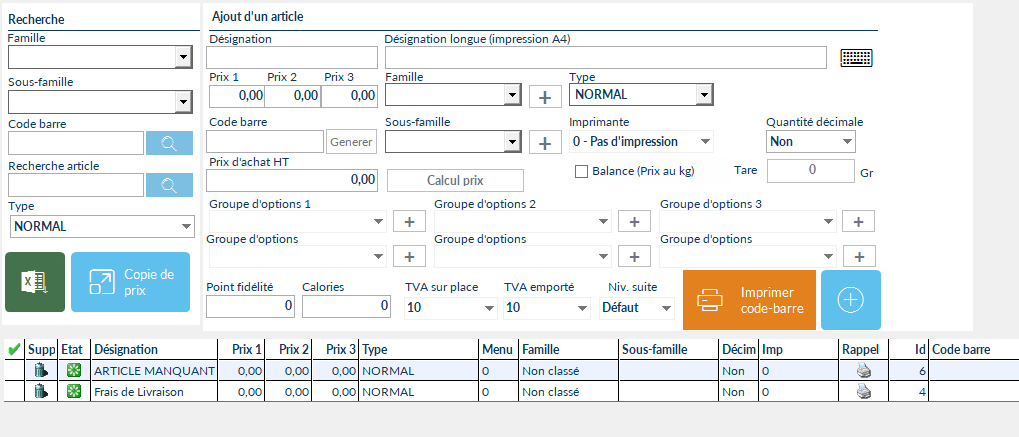Add Groupe d'options 1 plus button
Image resolution: width=1019 pixels, height=437 pixels.
(x=409, y=221)
